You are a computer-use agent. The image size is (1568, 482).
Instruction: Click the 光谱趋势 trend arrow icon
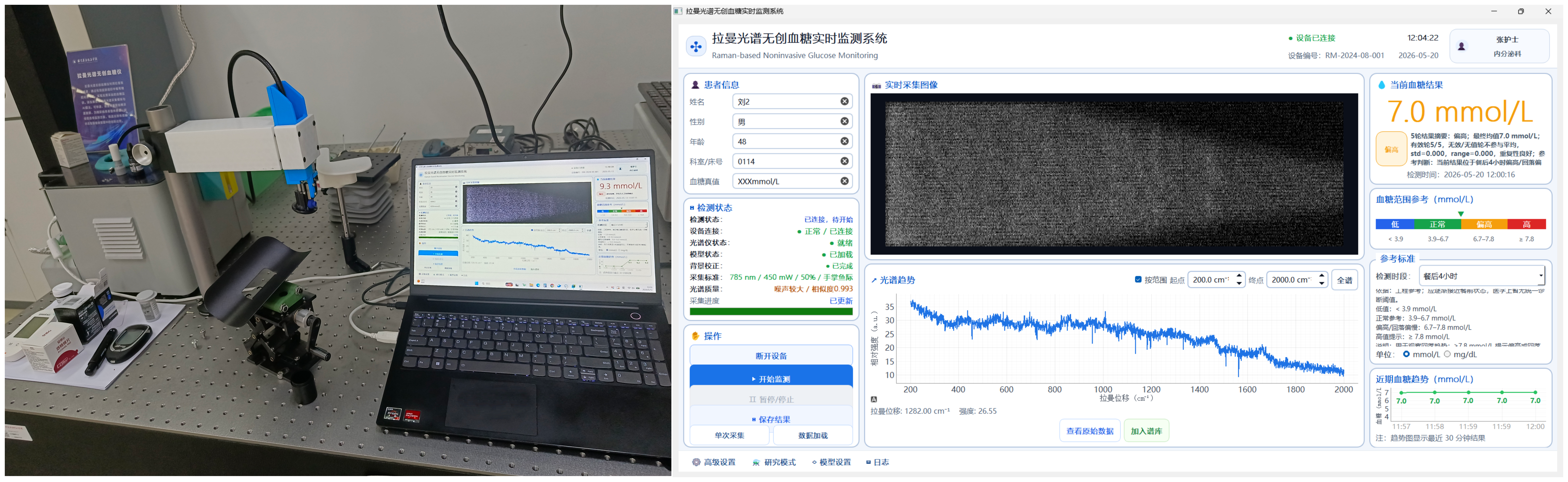pyautogui.click(x=874, y=281)
